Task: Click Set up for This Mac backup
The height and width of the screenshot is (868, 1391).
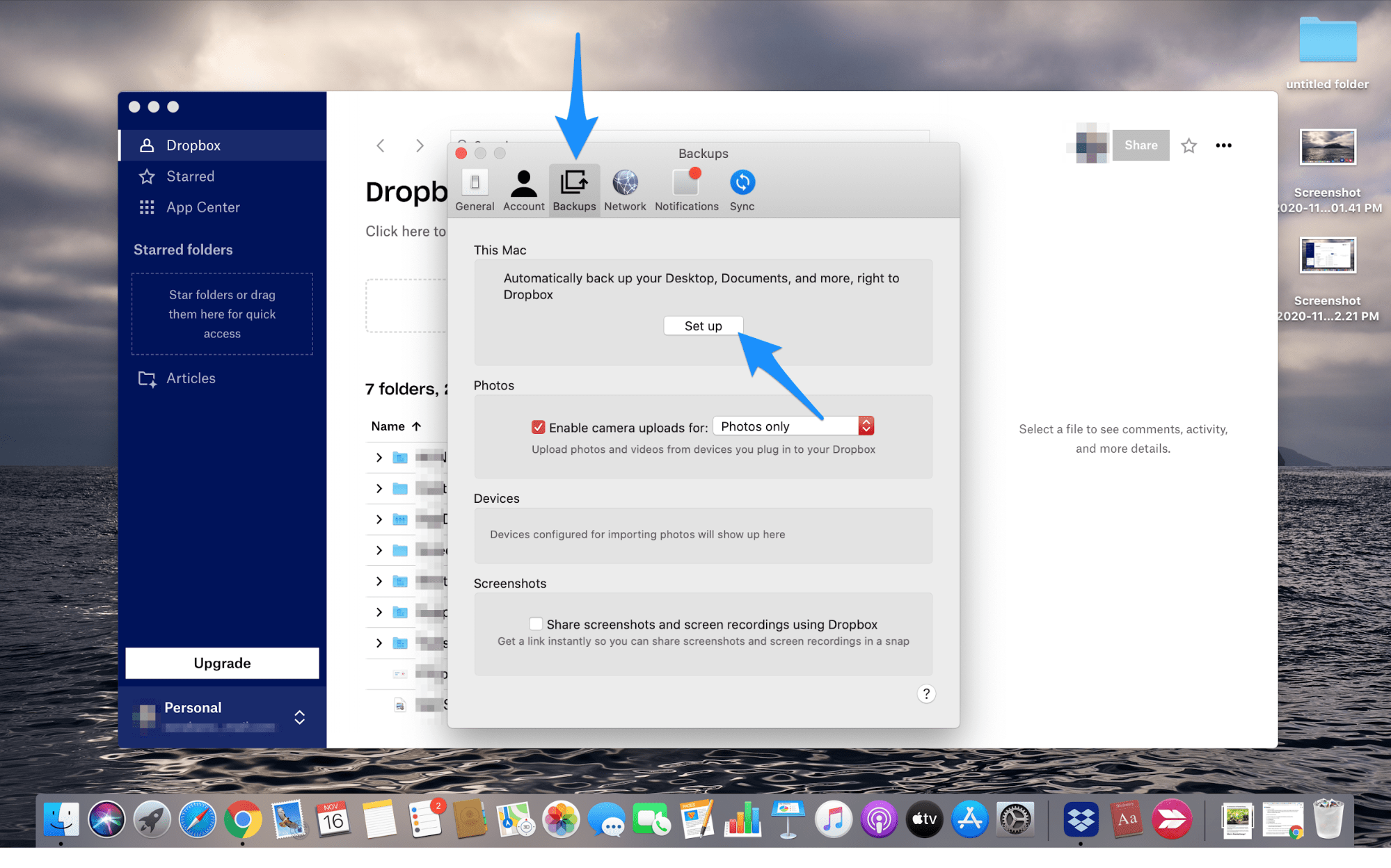Action: pos(702,326)
